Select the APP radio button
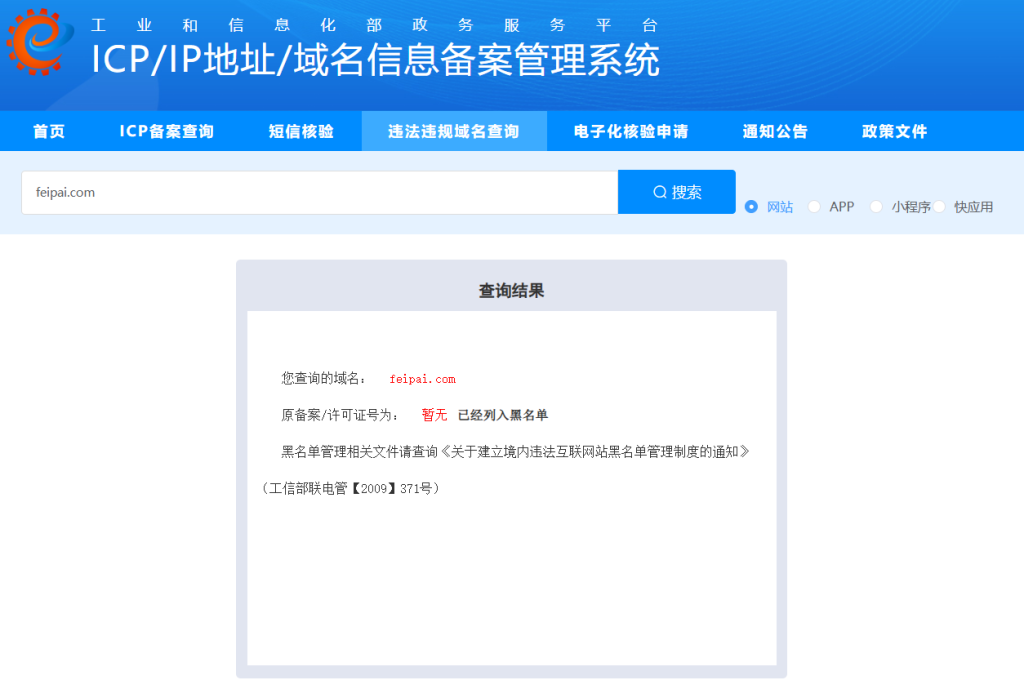The width and height of the screenshot is (1024, 689). [x=814, y=206]
